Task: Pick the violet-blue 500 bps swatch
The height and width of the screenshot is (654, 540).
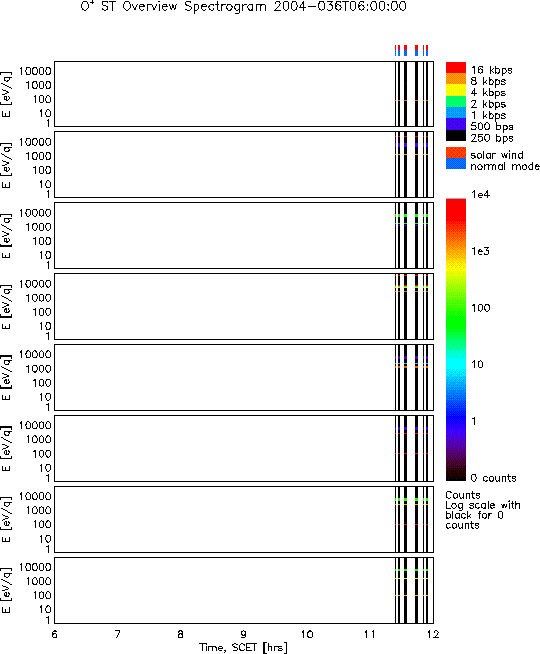Action: 456,124
